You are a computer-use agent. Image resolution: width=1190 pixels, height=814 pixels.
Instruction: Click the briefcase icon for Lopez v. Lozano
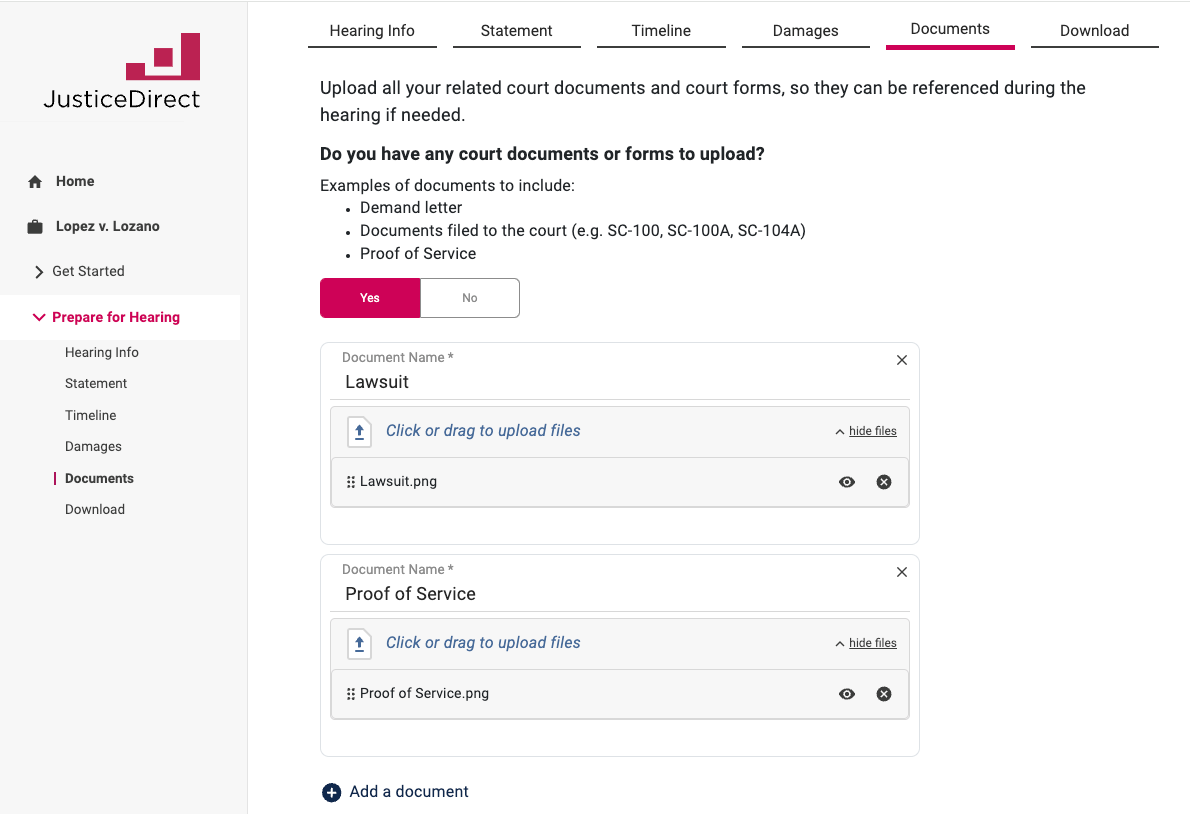(35, 227)
